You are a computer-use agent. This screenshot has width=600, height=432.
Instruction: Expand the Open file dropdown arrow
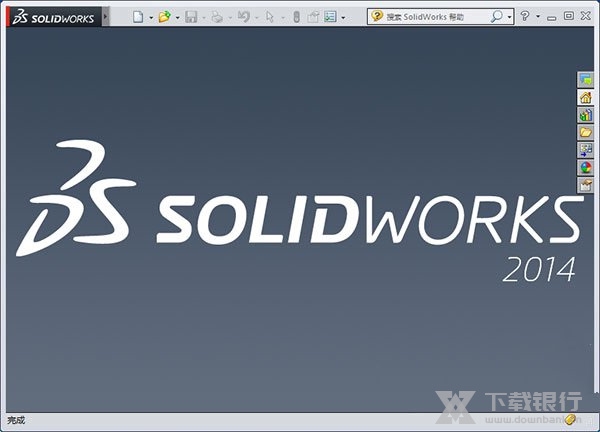point(177,18)
